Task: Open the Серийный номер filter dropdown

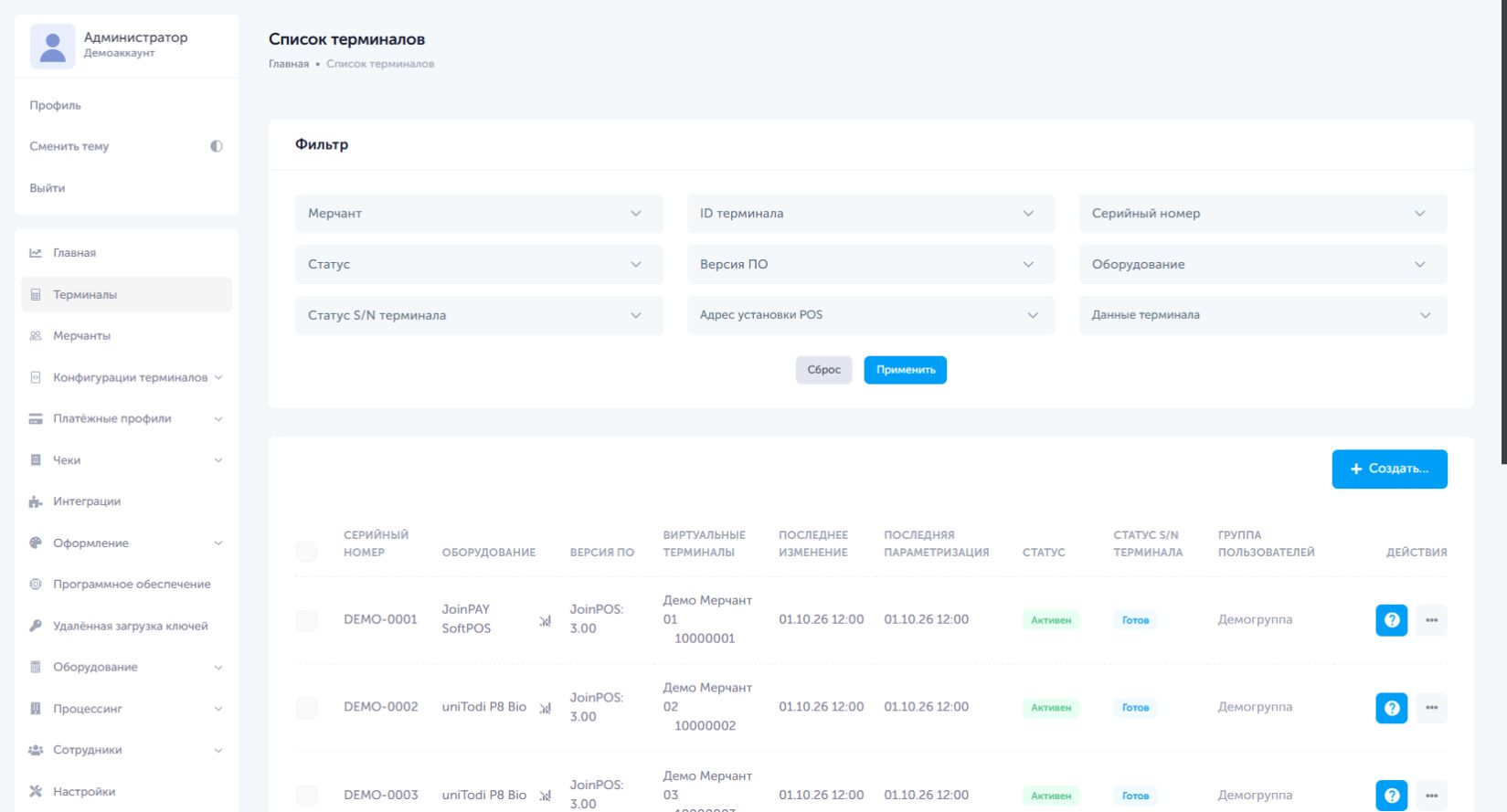Action: pos(1263,214)
